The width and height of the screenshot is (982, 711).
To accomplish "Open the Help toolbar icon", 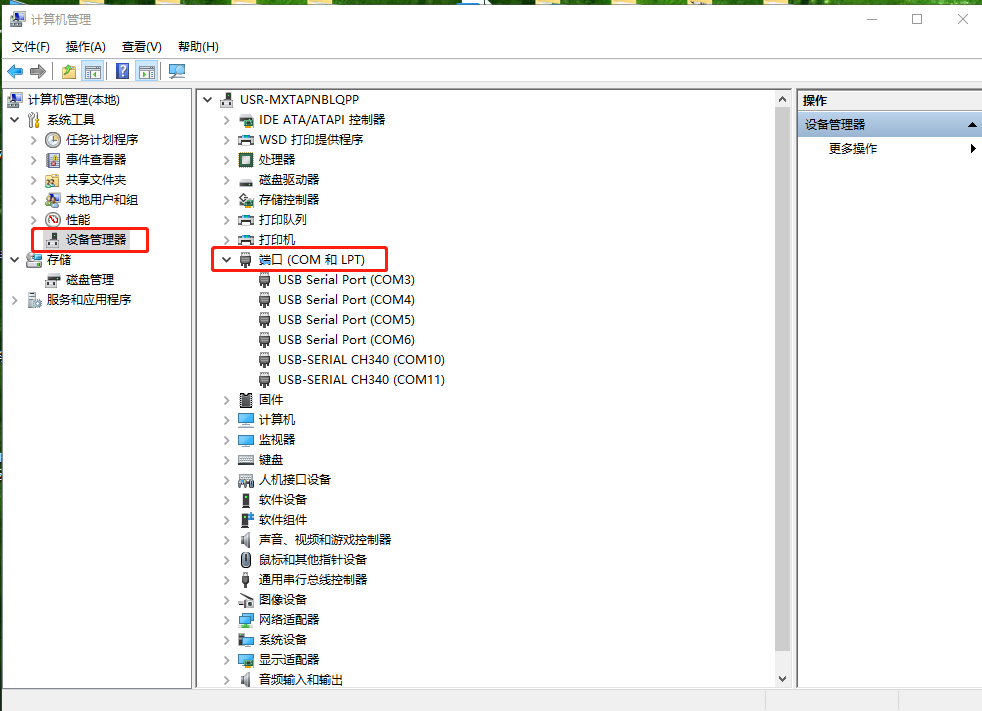I will 123,71.
